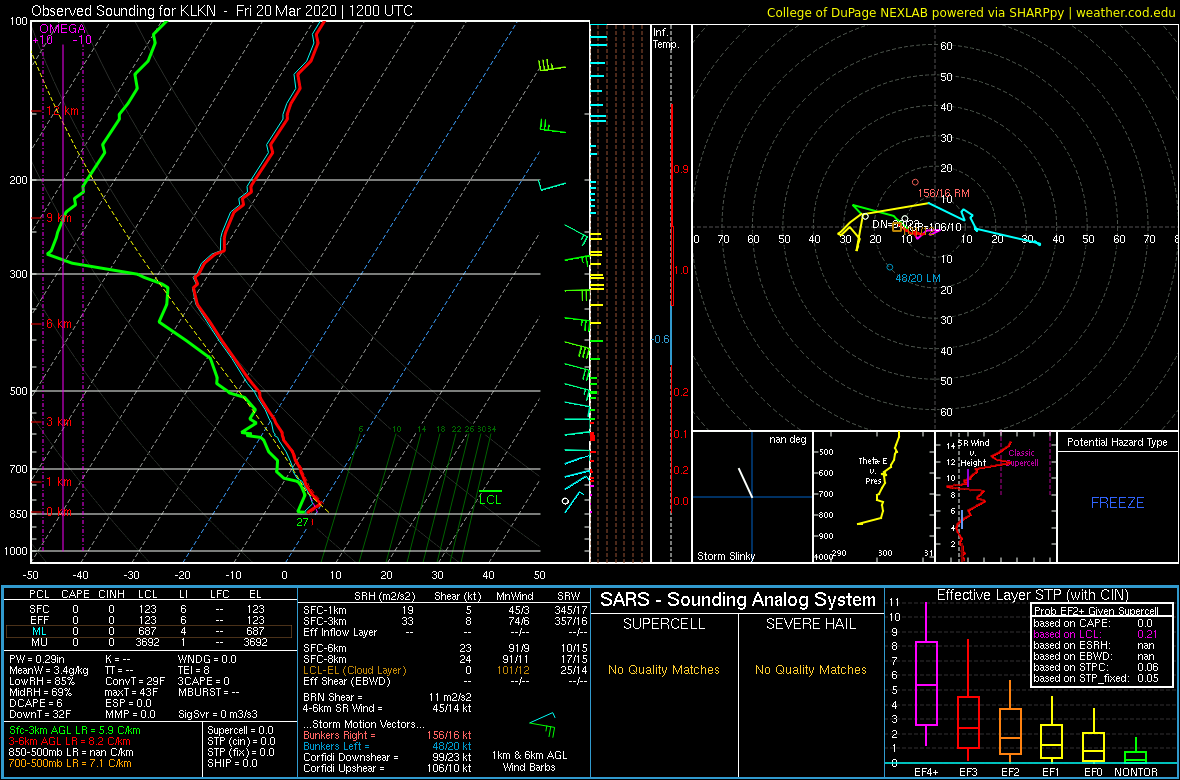Click the 'ConvT = 29F' value
The width and height of the screenshot is (1180, 780).
[134, 681]
